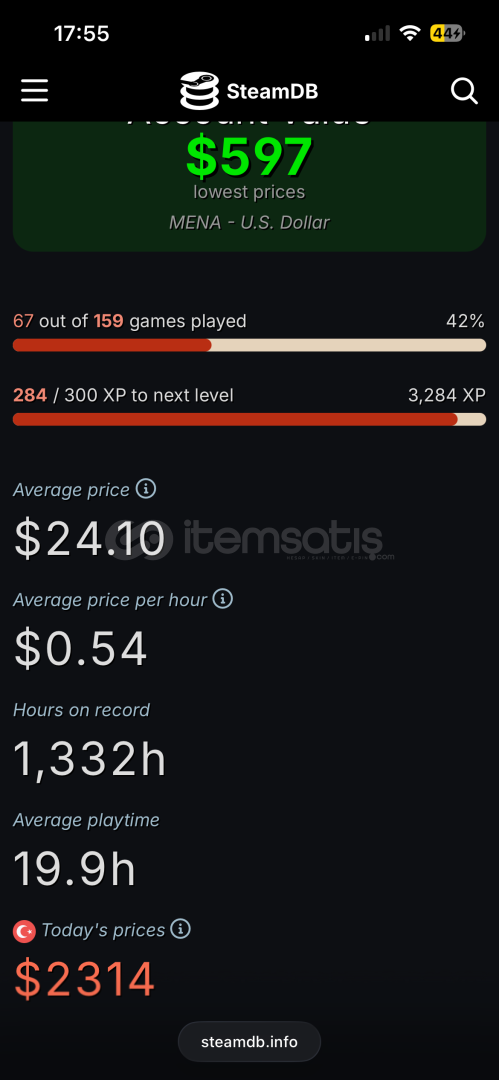Tap the games played progress bar
499x1080 pixels.
tap(250, 345)
